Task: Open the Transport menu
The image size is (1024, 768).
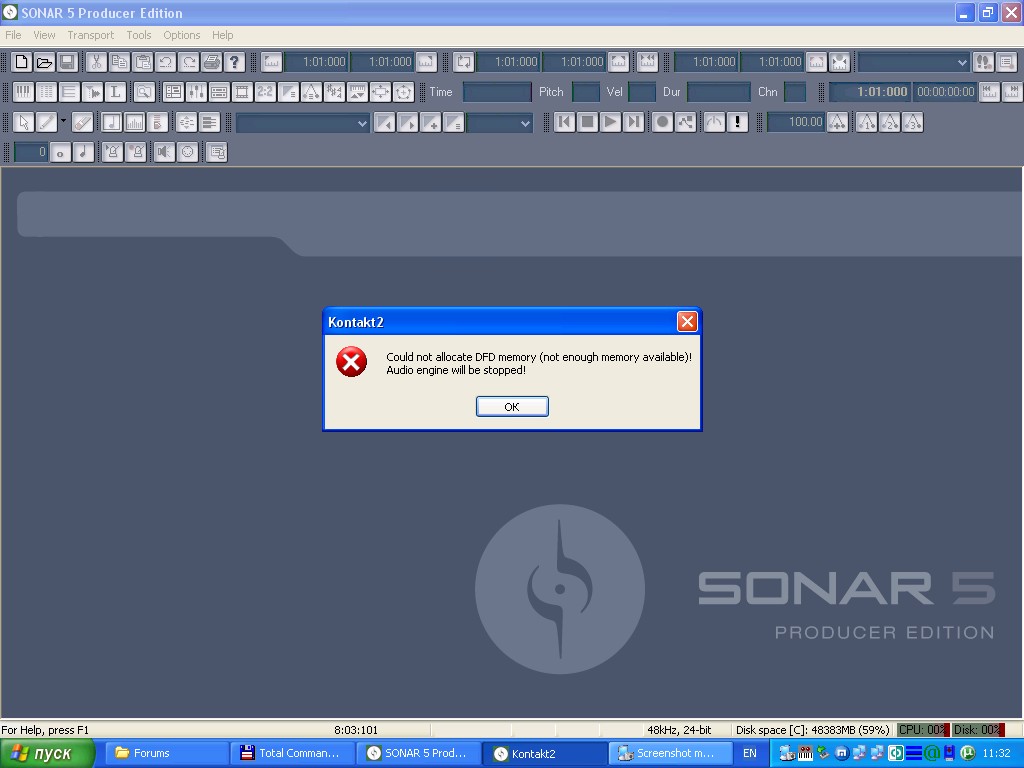Action: tap(90, 35)
